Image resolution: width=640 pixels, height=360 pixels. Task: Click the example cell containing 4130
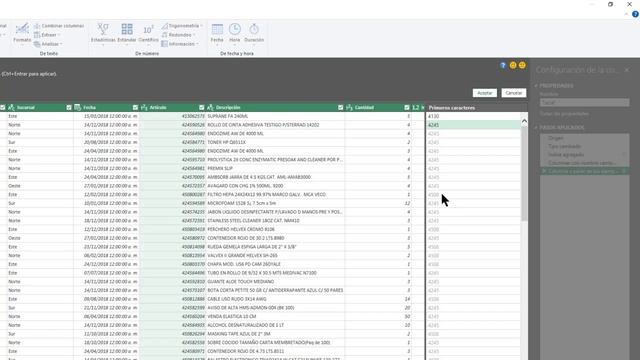473,116
